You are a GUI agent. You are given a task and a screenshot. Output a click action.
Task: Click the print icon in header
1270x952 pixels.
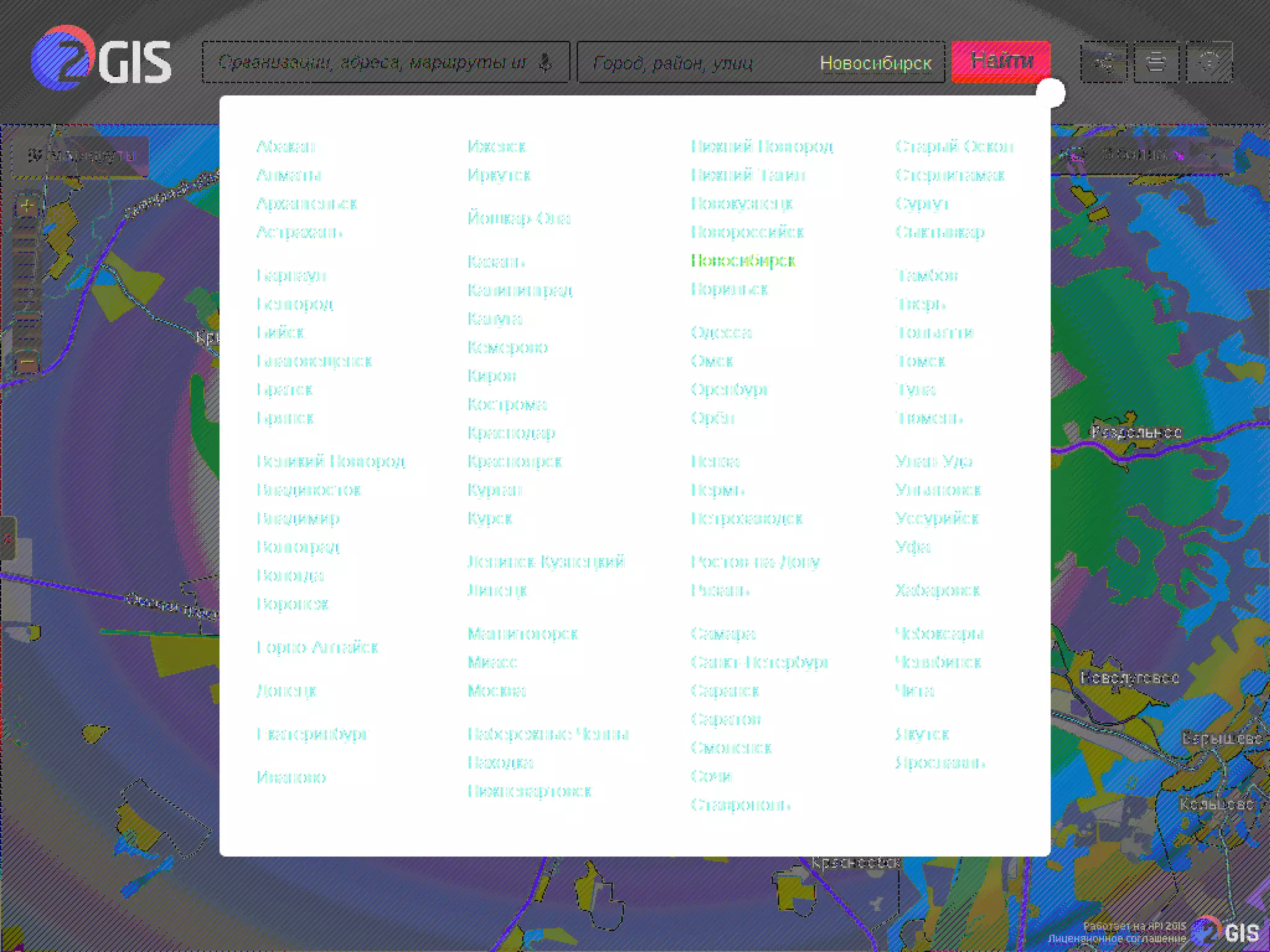(1156, 62)
